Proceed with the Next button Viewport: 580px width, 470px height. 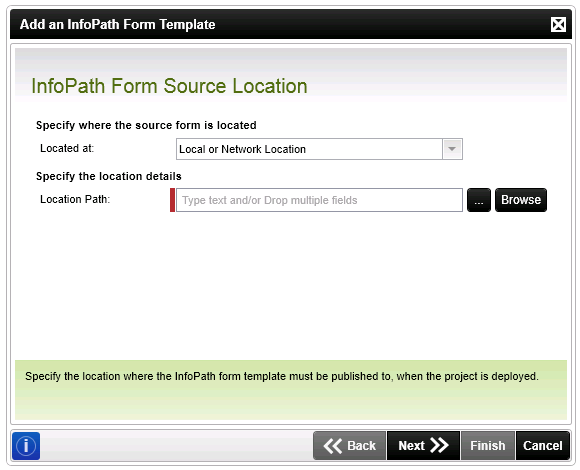pos(424,446)
